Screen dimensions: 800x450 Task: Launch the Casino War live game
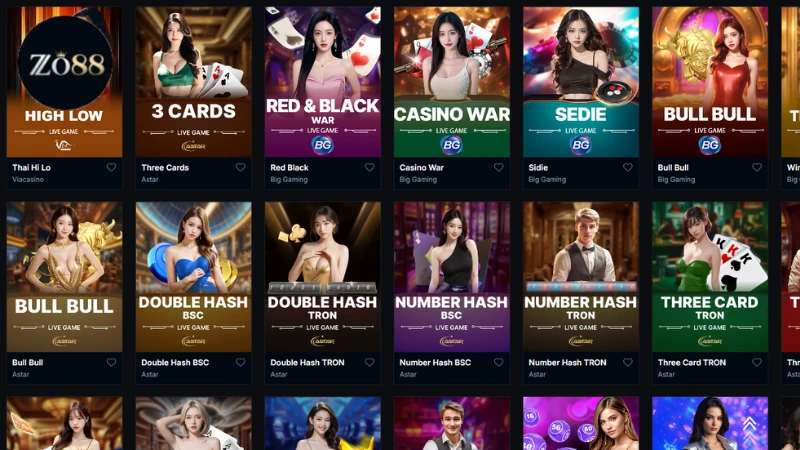point(452,82)
